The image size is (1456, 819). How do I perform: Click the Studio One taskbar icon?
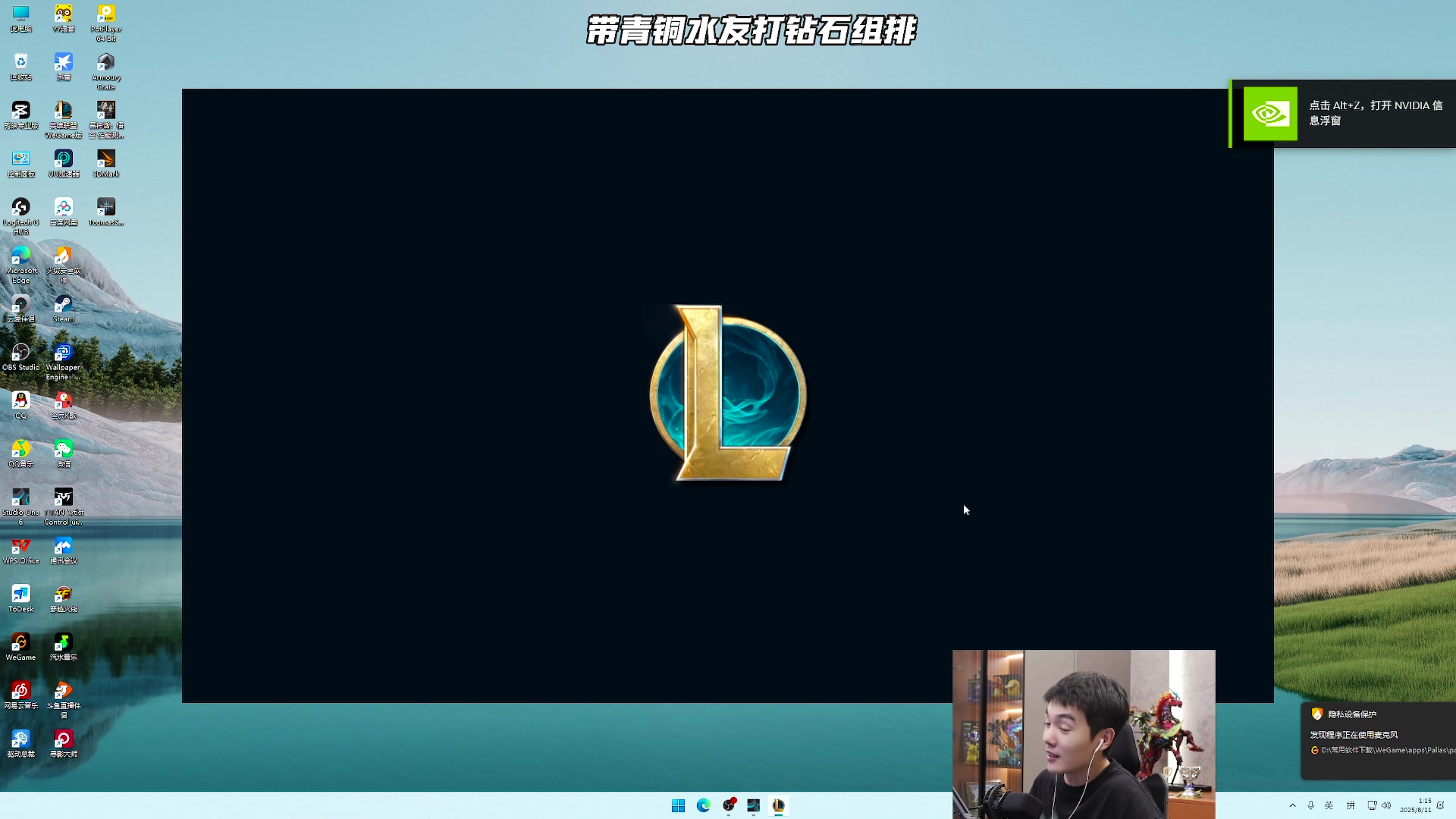click(754, 805)
